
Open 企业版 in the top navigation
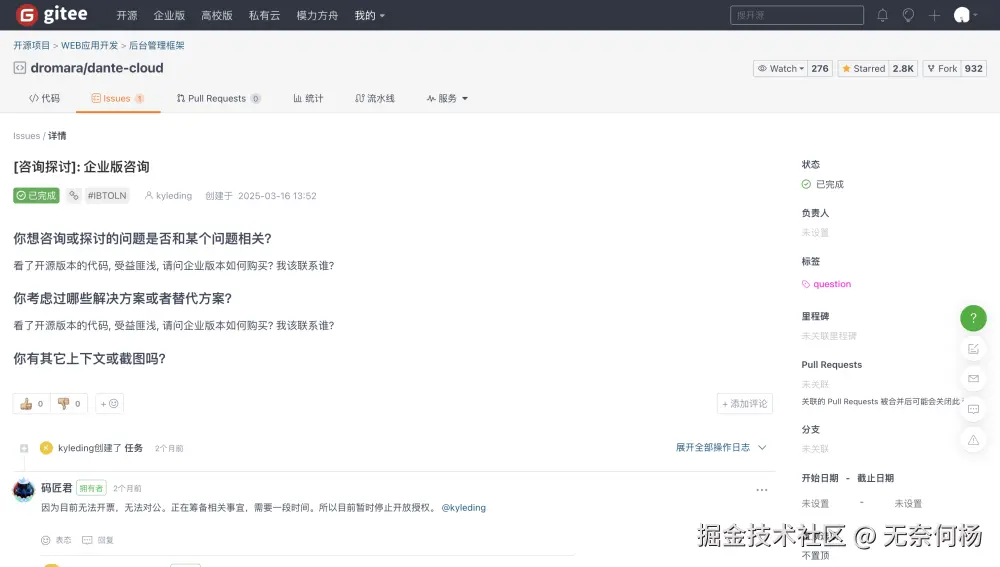(169, 15)
